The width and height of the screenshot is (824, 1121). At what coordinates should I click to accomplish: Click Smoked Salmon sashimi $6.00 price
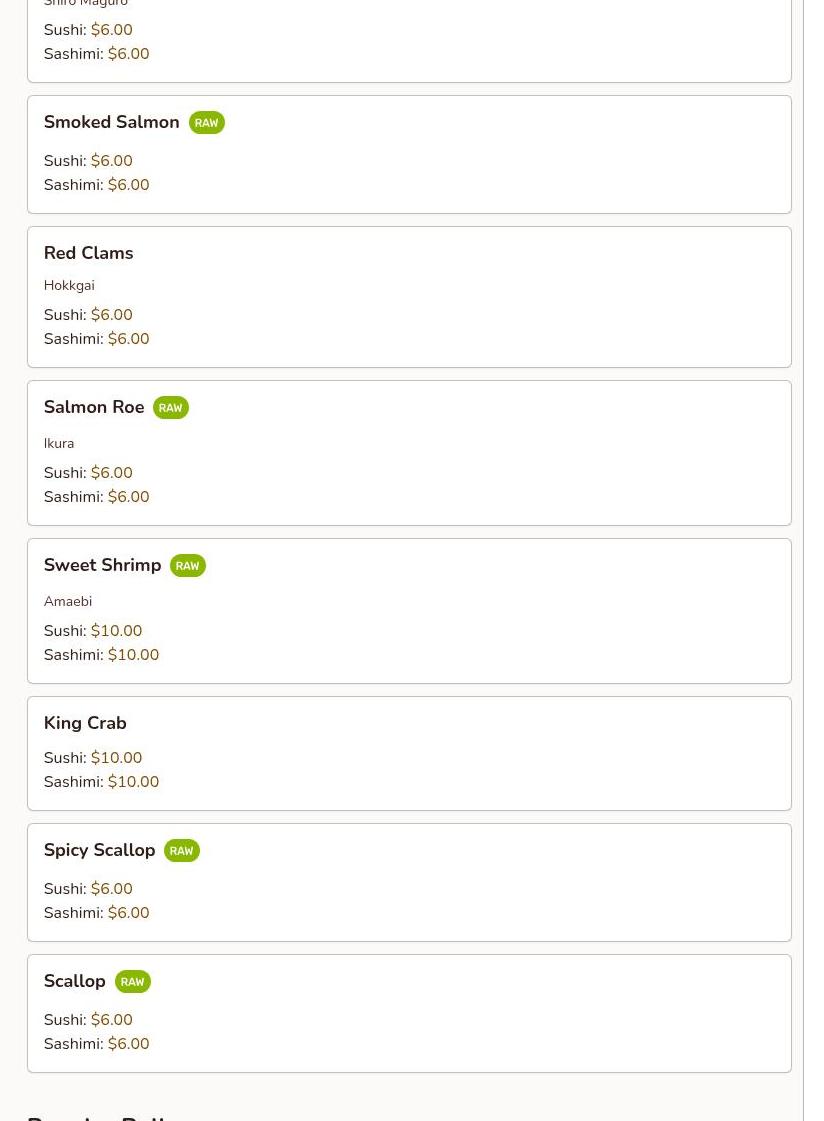tap(128, 185)
